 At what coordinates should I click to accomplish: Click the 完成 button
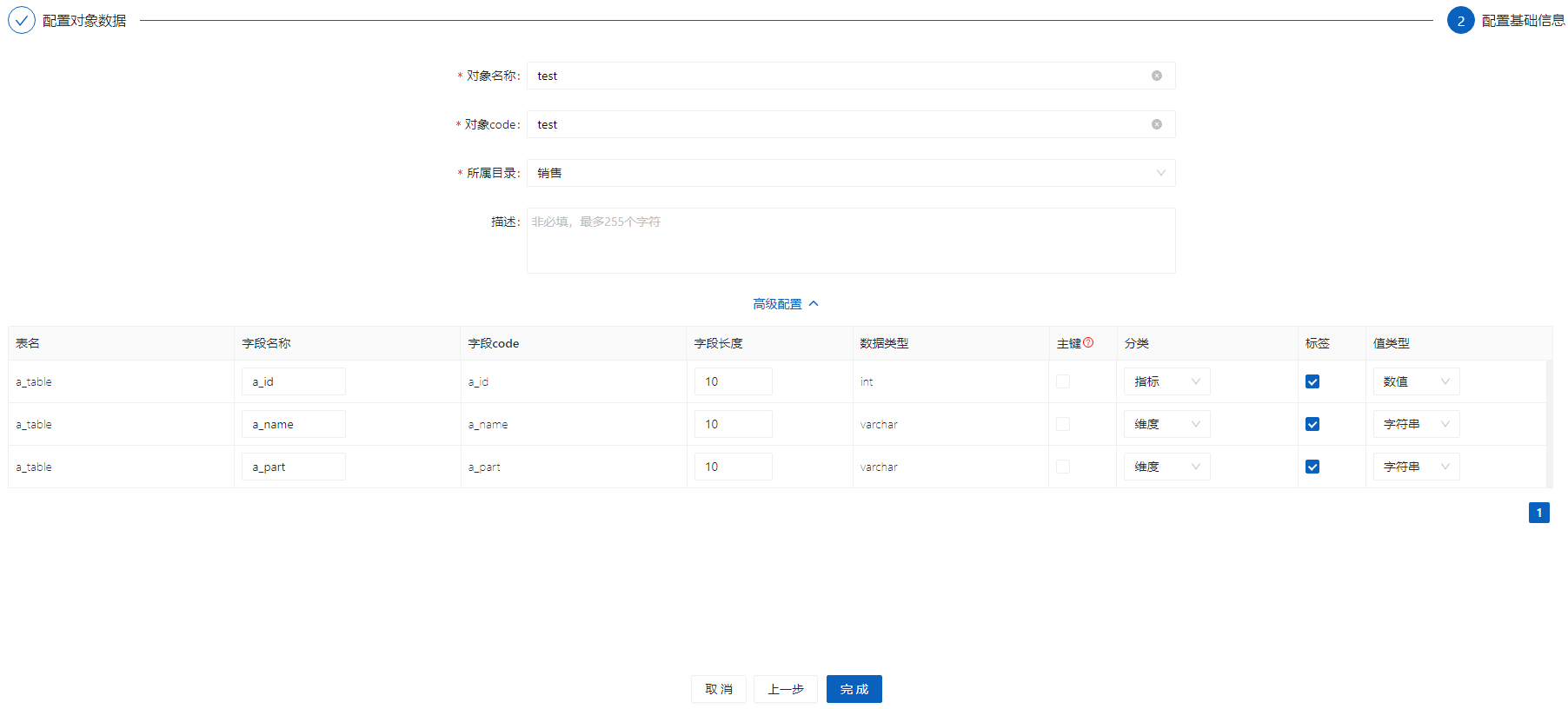click(x=854, y=689)
